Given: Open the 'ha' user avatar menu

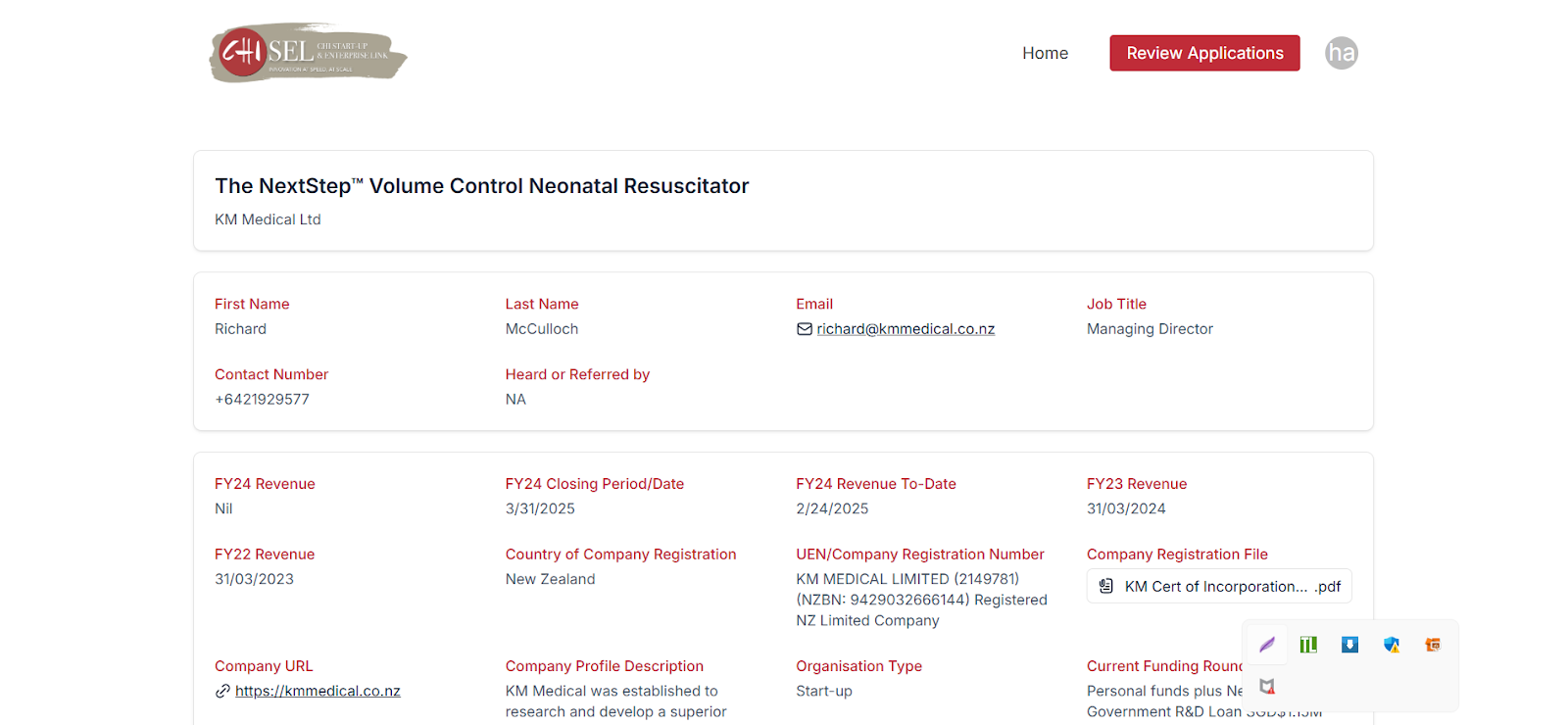Looking at the screenshot, I should point(1342,53).
